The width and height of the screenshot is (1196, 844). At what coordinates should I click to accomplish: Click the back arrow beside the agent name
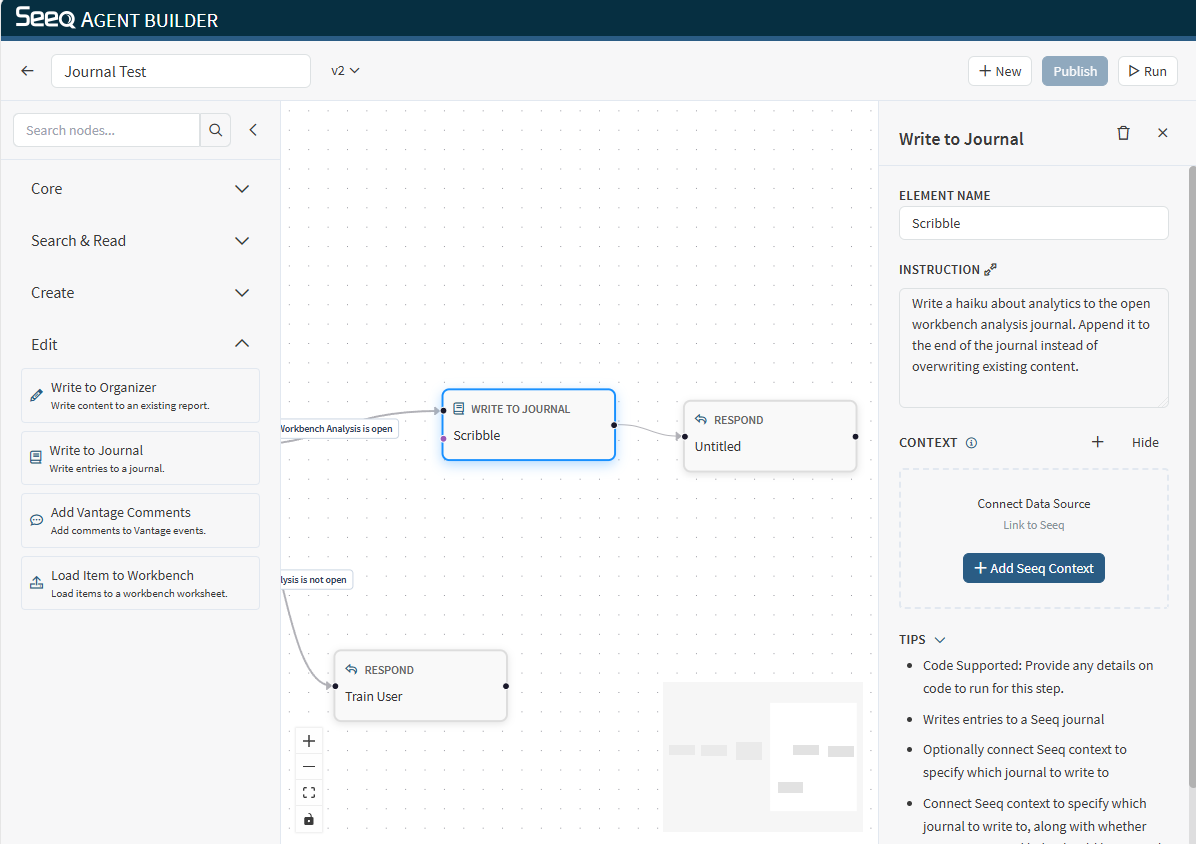click(27, 71)
